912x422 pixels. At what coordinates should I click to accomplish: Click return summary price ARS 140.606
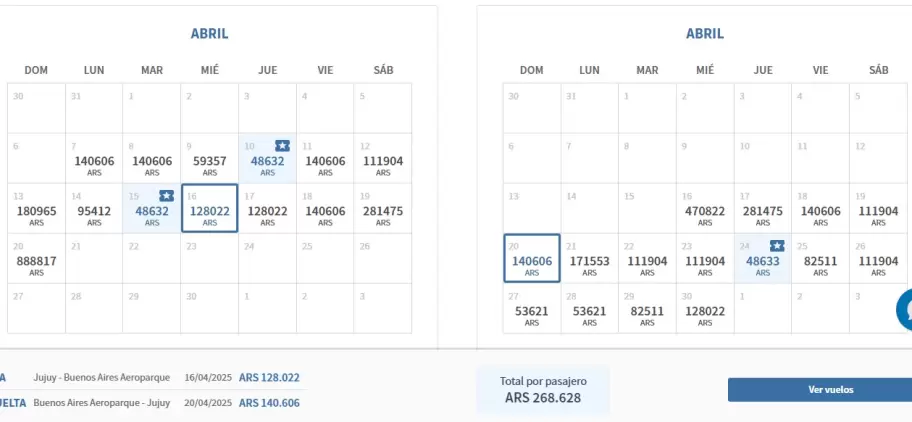point(269,403)
